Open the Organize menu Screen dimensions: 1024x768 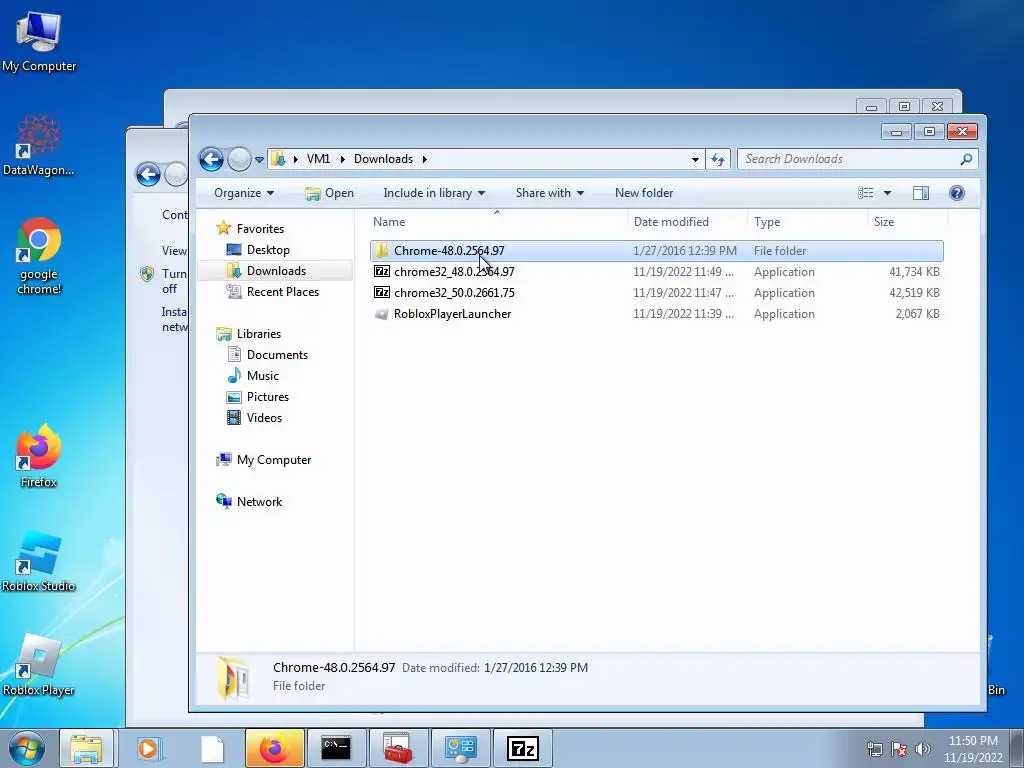coord(244,193)
